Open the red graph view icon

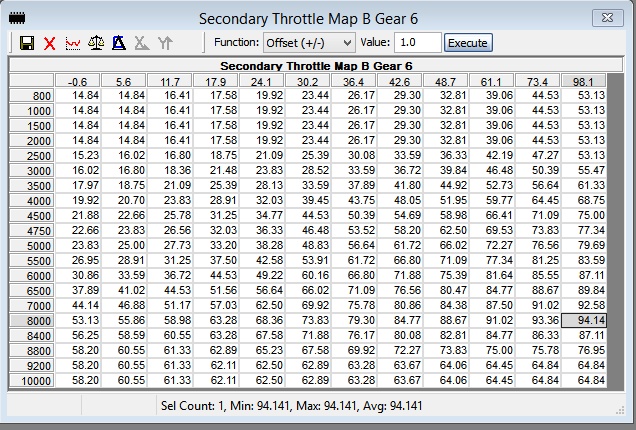tap(73, 44)
